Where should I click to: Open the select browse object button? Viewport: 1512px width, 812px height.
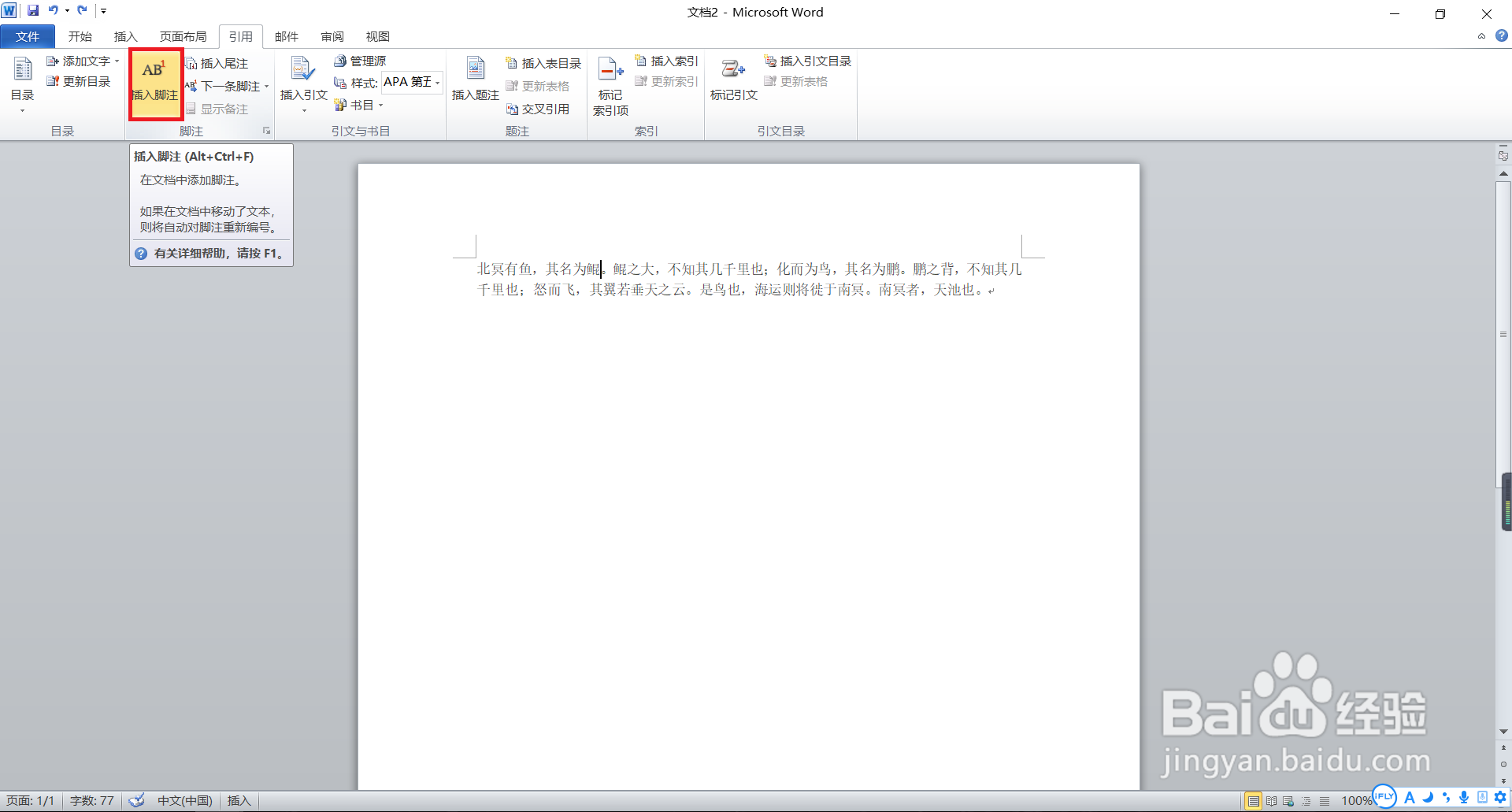pyautogui.click(x=1503, y=764)
